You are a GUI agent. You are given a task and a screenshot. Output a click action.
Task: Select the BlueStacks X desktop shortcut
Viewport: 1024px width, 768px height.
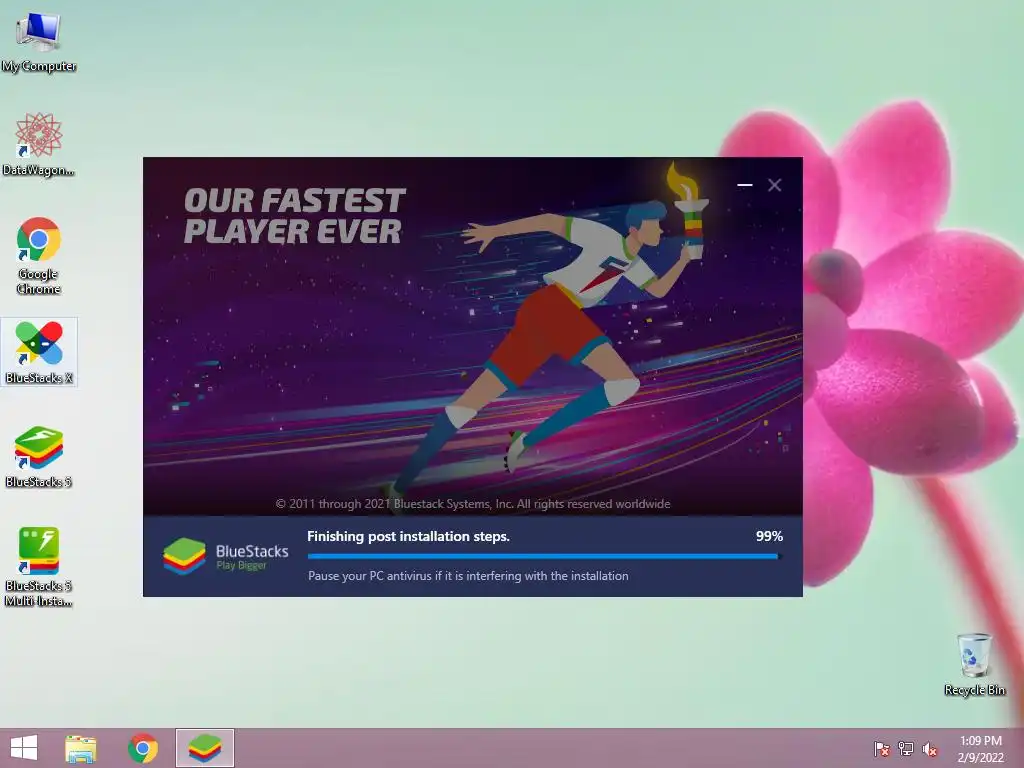click(39, 352)
